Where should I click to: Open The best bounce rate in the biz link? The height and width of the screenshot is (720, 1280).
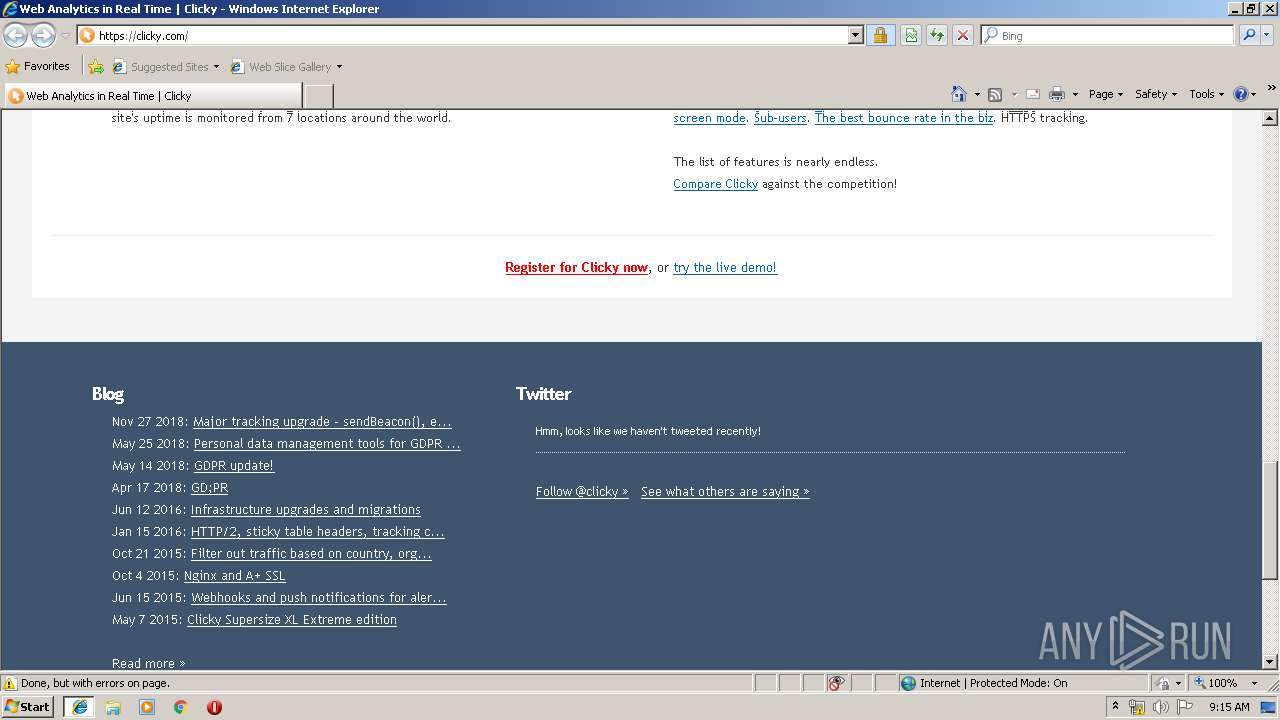tap(904, 118)
